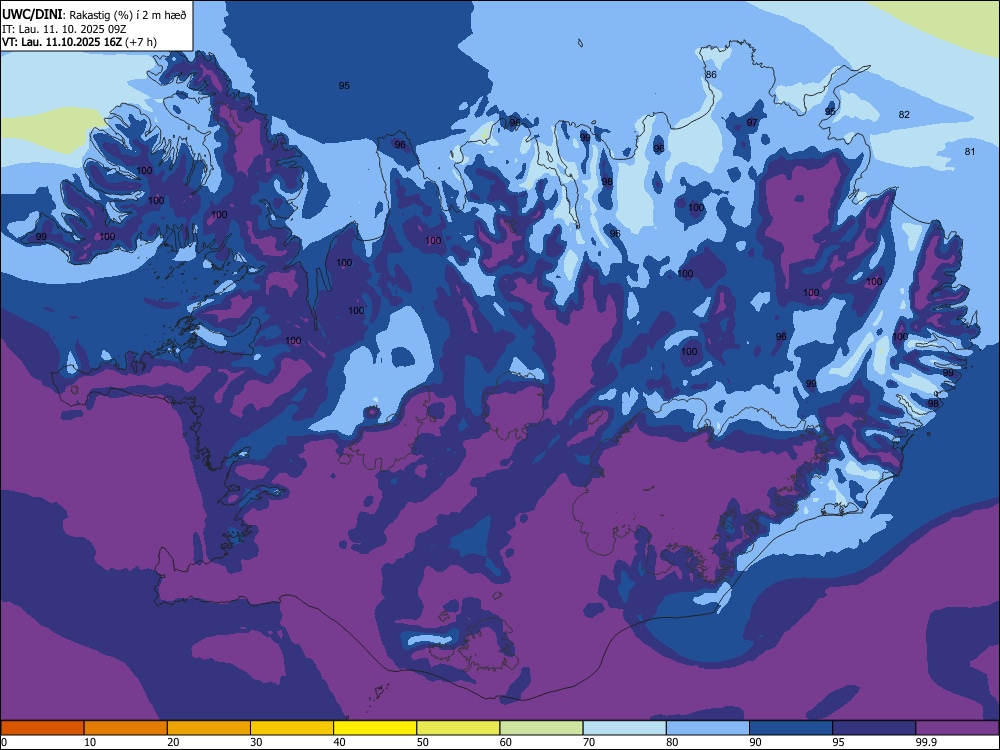Click the '81' humidity value on the map
Image resolution: width=1000 pixels, height=750 pixels.
(x=970, y=152)
